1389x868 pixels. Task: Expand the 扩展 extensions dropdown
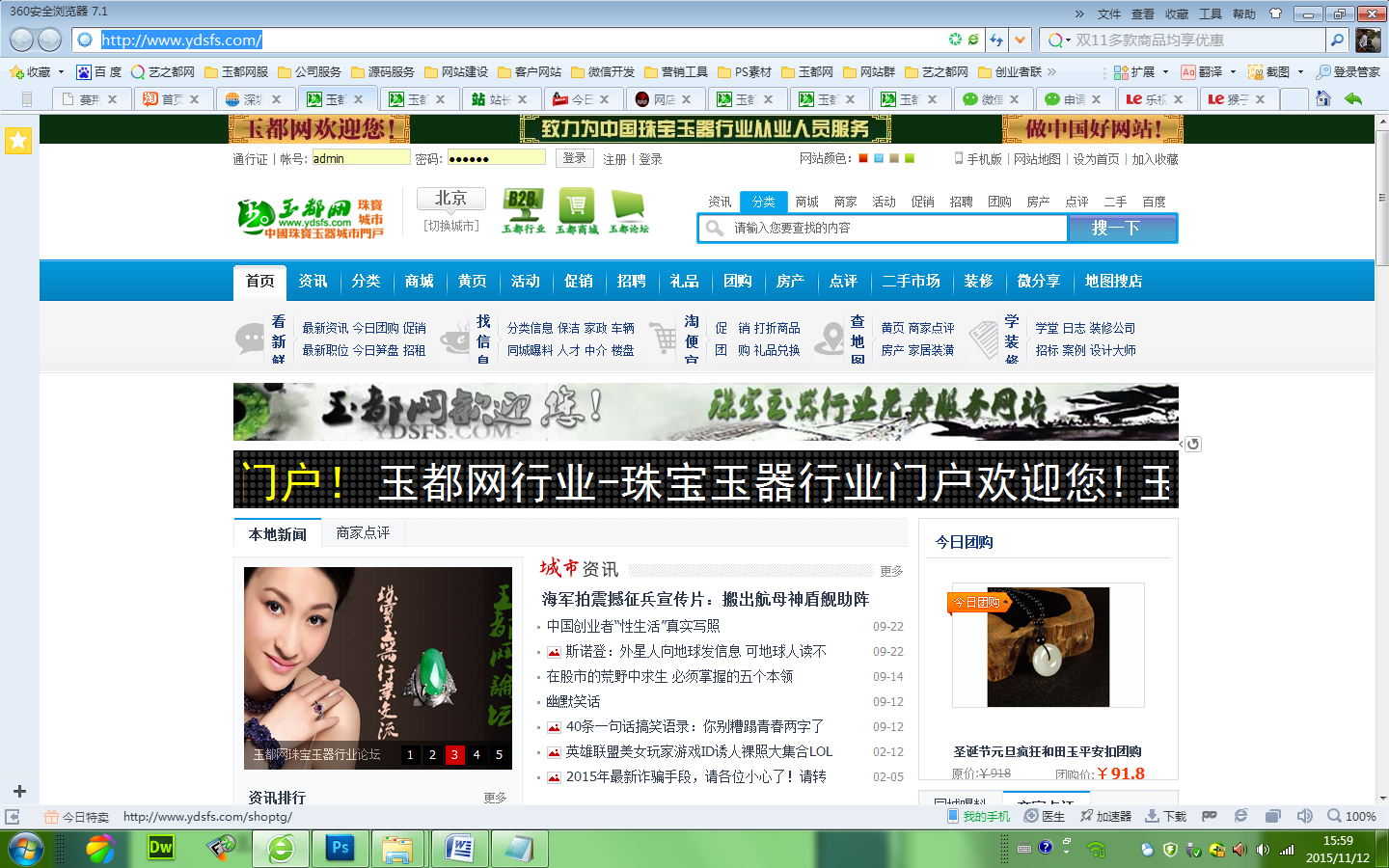(x=1166, y=72)
